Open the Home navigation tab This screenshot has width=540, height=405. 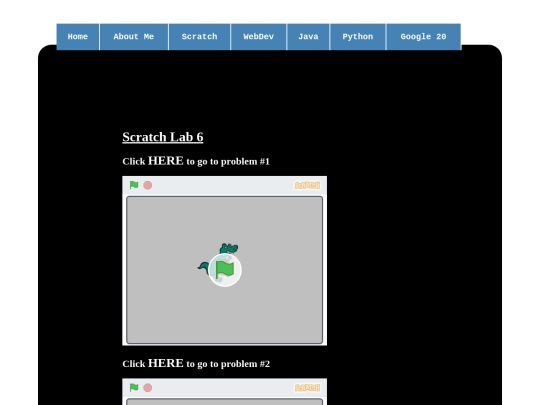[78, 37]
